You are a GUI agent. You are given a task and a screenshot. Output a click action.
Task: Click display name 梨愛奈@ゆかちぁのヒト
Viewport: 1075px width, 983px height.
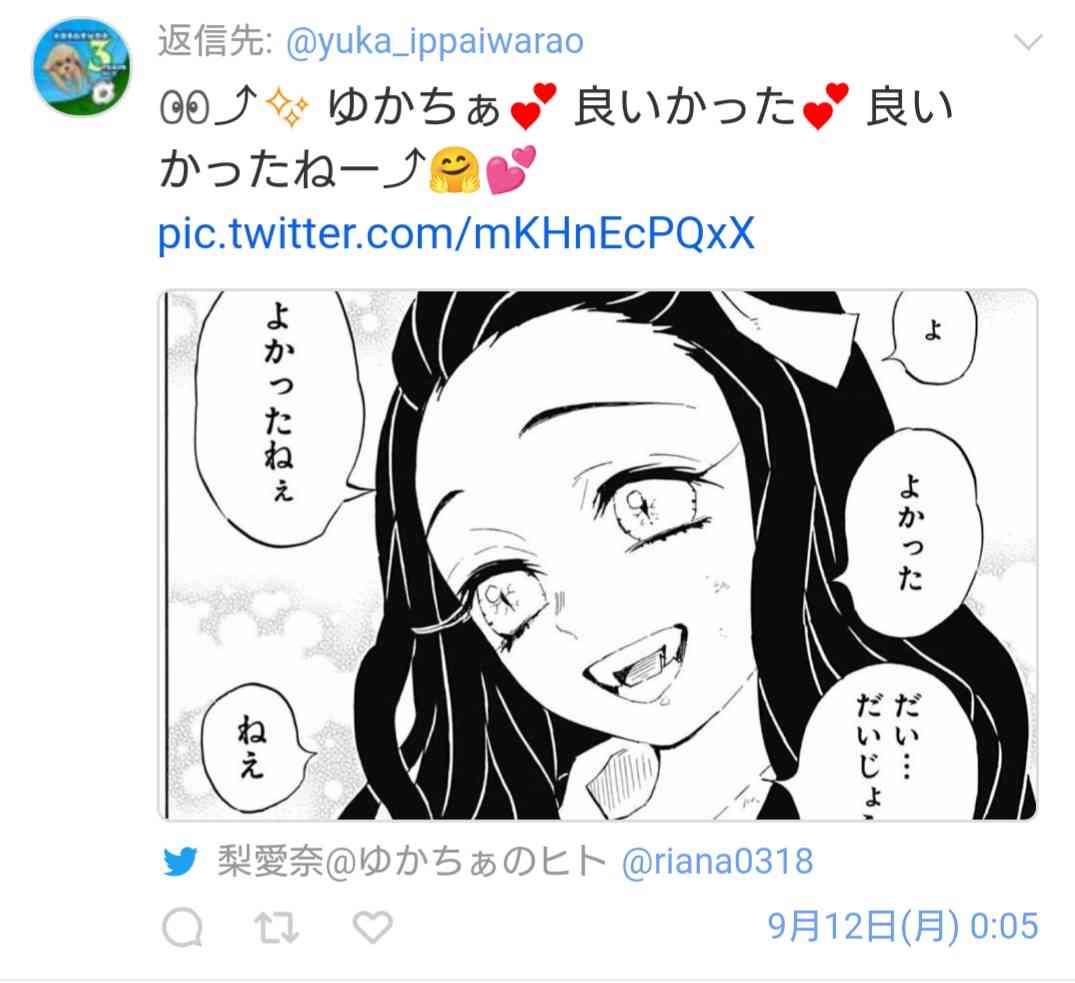pos(412,861)
